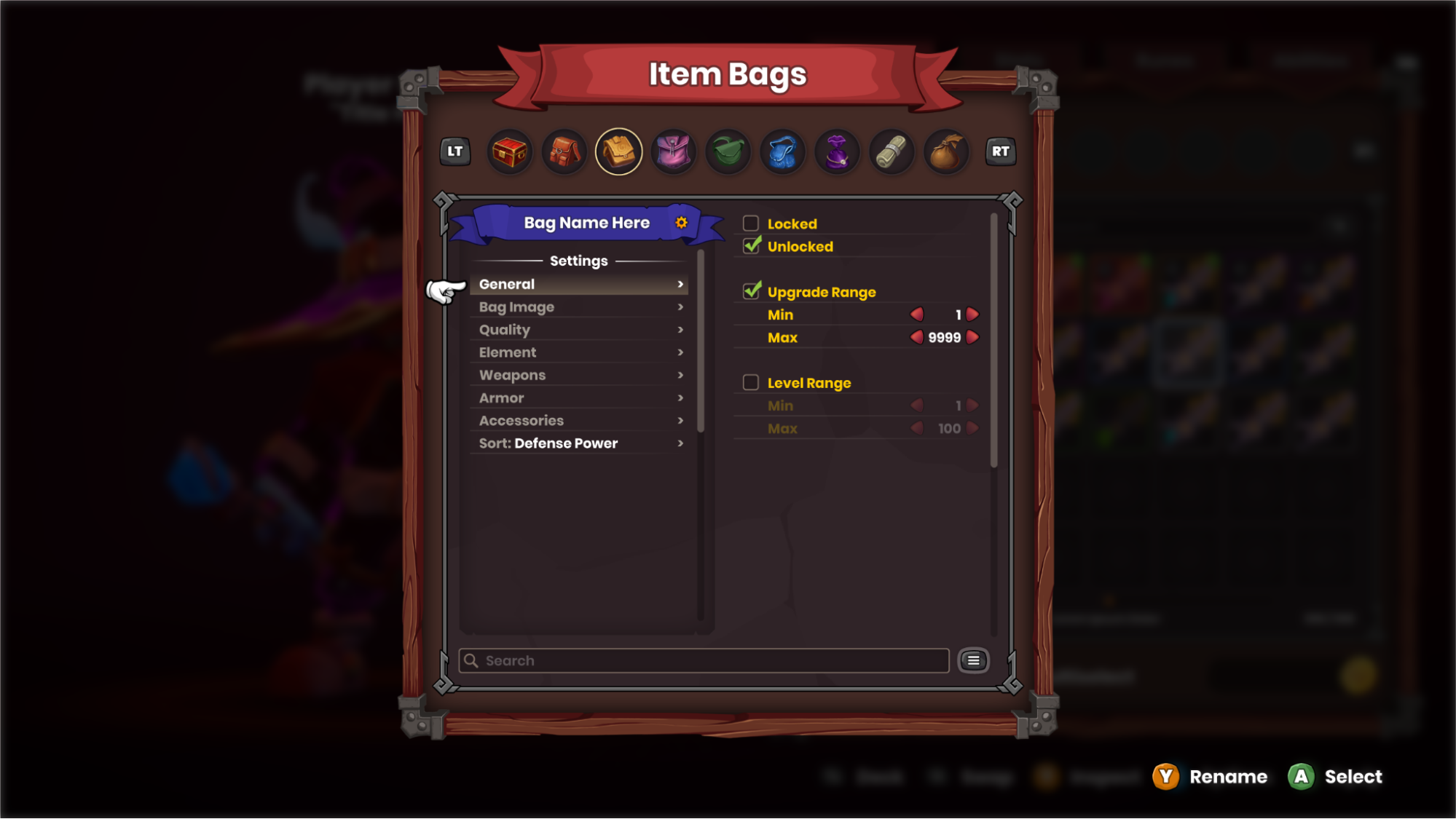Choose the green satchel bag icon
Screen dimensions: 1456x819
(728, 152)
